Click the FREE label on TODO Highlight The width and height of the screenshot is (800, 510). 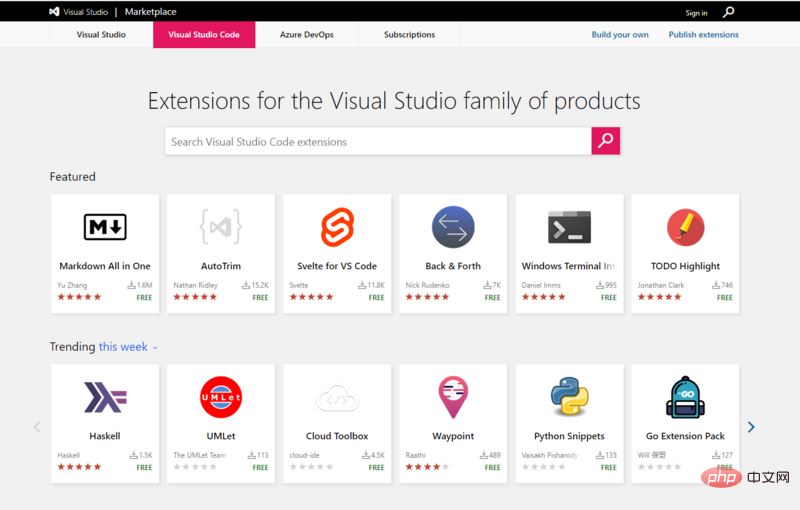pos(724,297)
